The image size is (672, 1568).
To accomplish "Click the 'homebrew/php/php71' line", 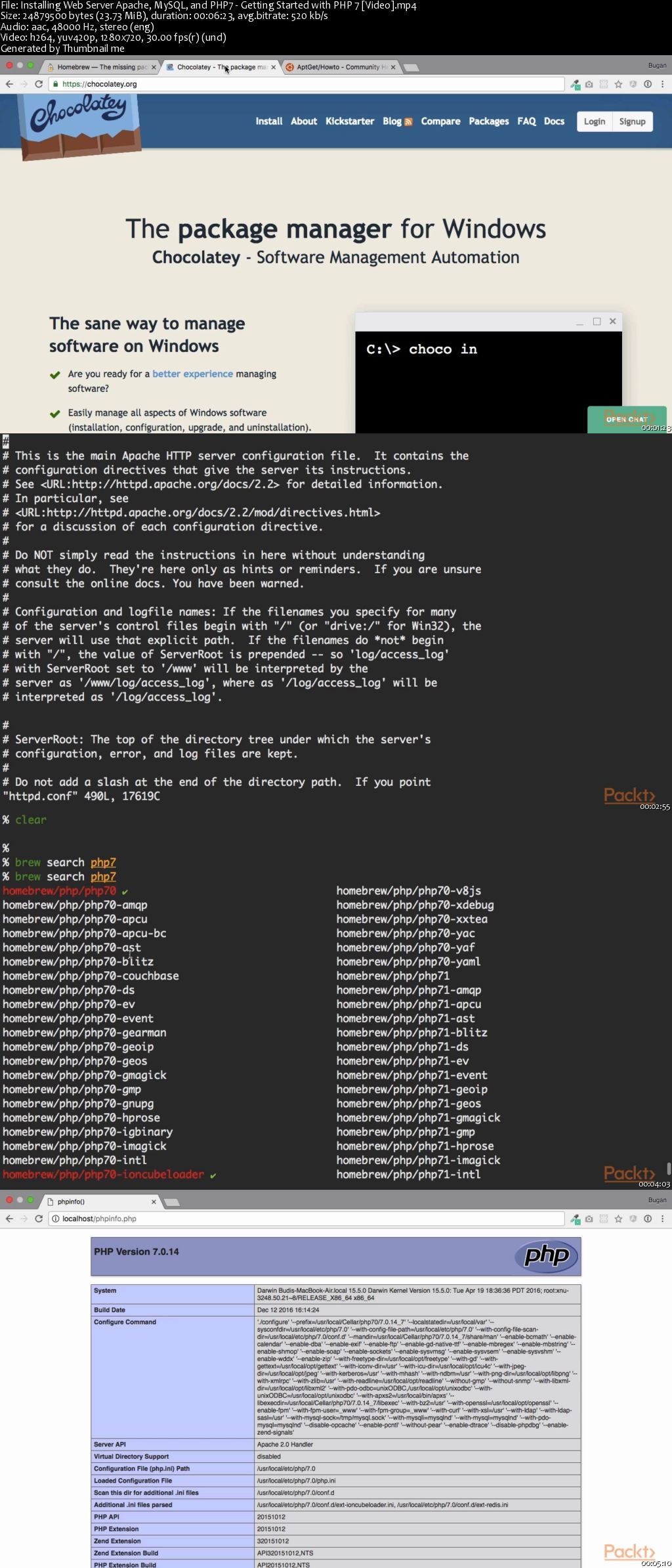I will coord(393,976).
